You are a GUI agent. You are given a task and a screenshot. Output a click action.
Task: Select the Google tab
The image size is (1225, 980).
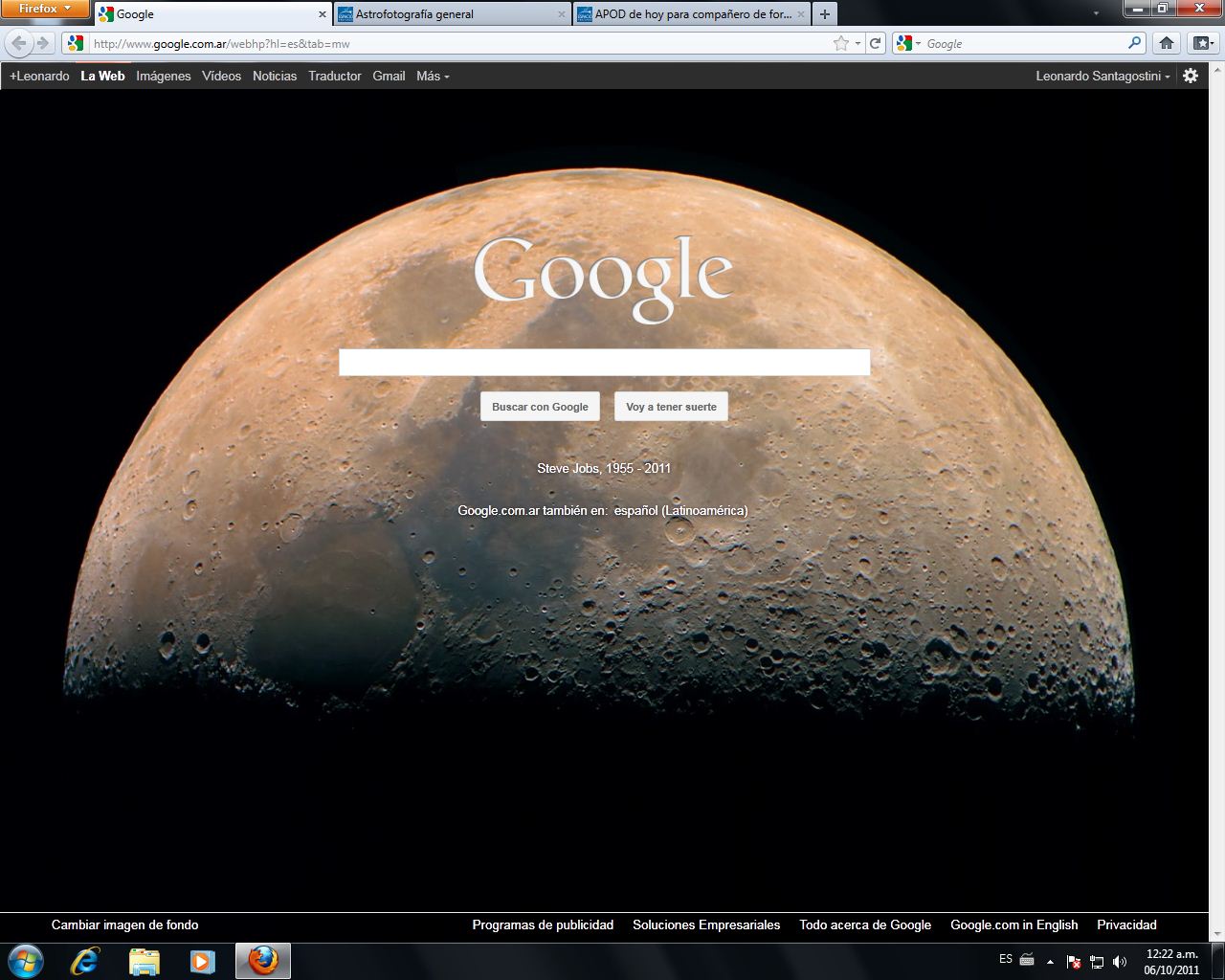(x=213, y=14)
